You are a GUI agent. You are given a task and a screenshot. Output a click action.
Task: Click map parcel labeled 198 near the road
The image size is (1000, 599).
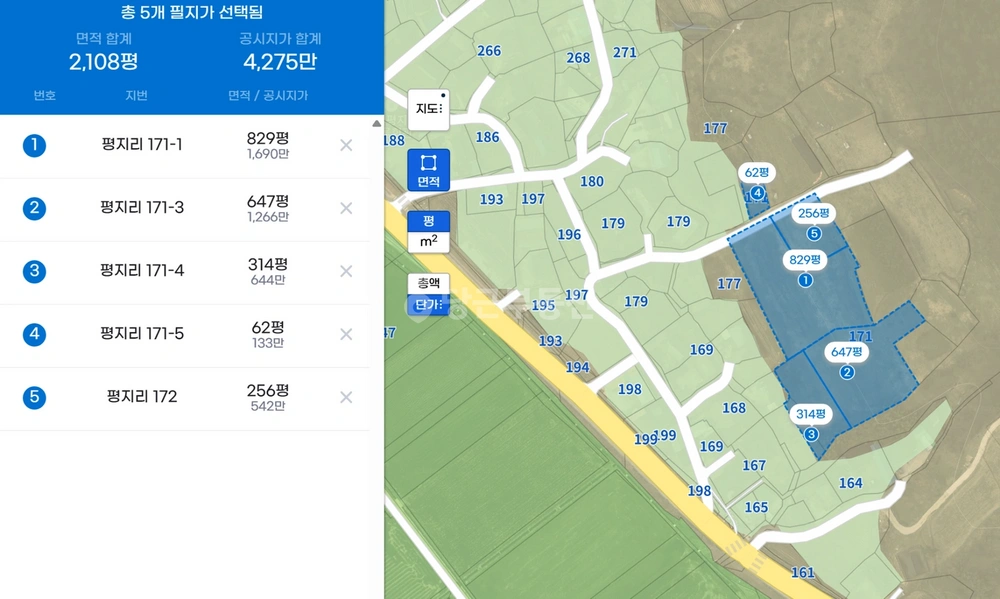tap(700, 491)
